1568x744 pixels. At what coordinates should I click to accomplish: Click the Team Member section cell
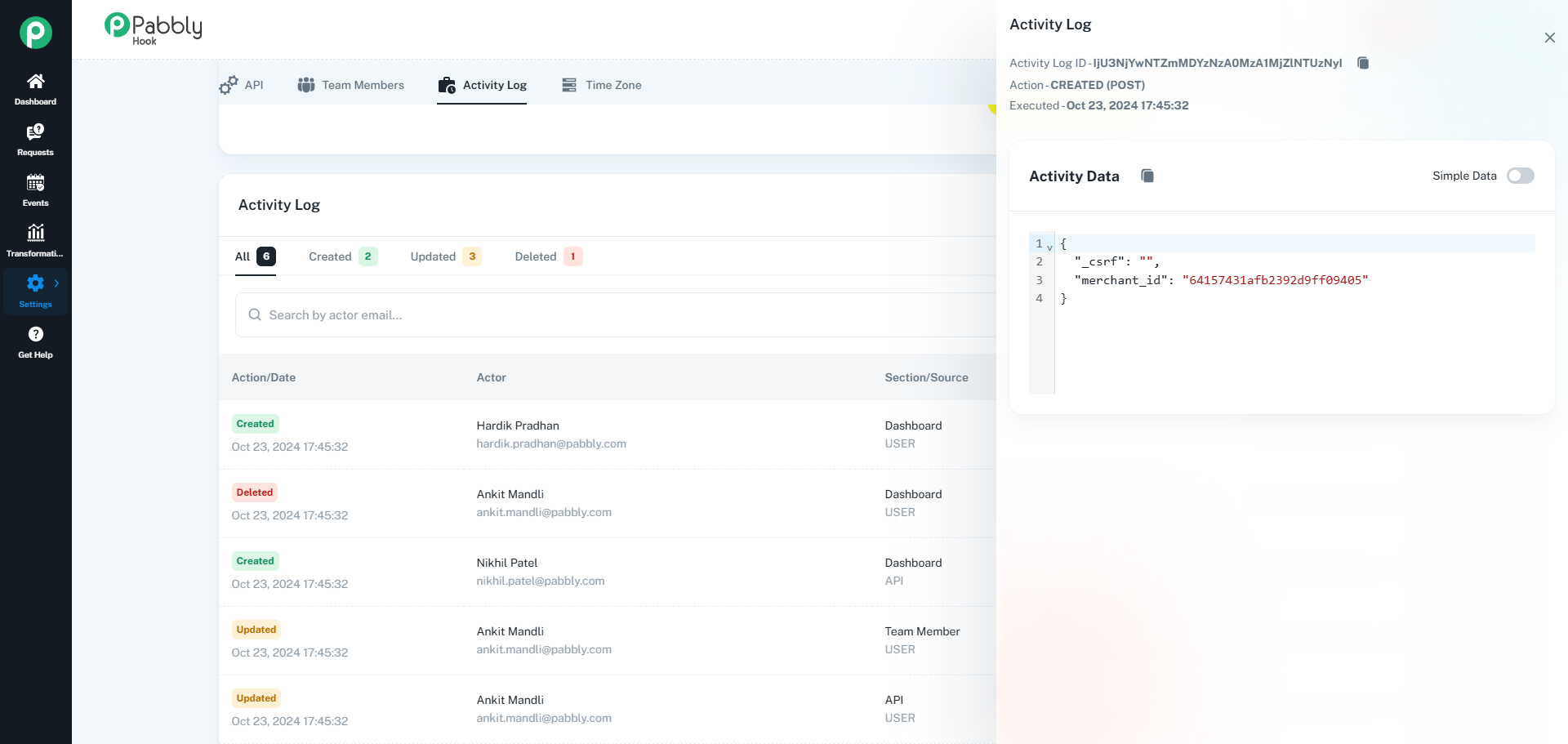tap(922, 631)
